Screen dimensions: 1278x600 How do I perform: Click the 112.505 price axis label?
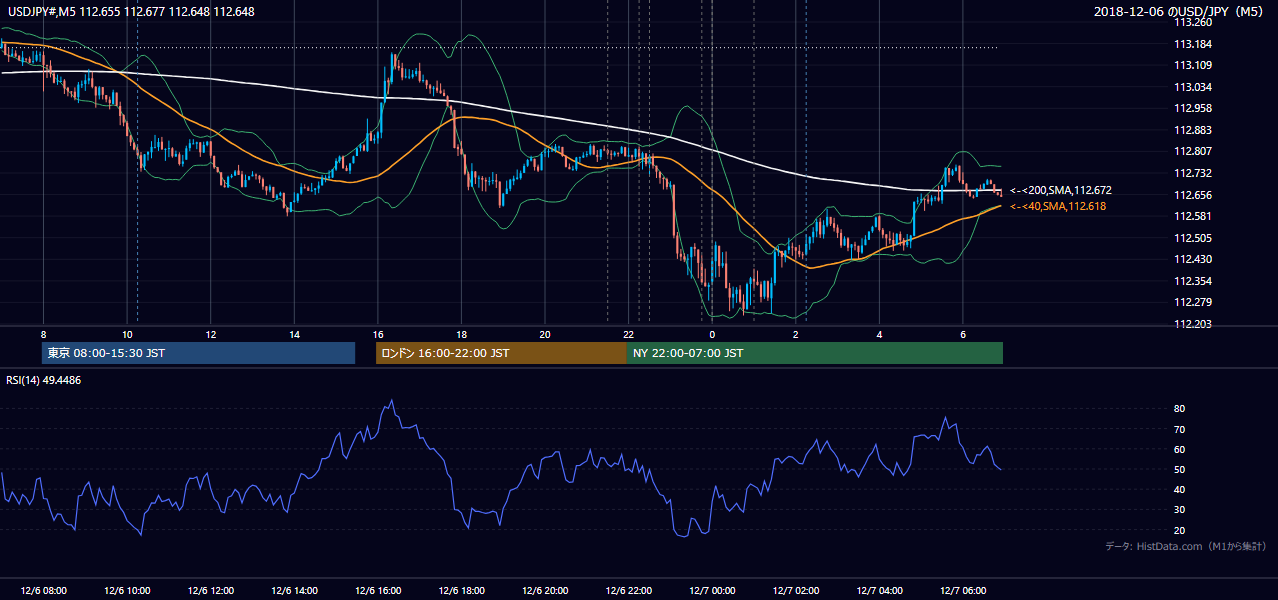(1193, 238)
